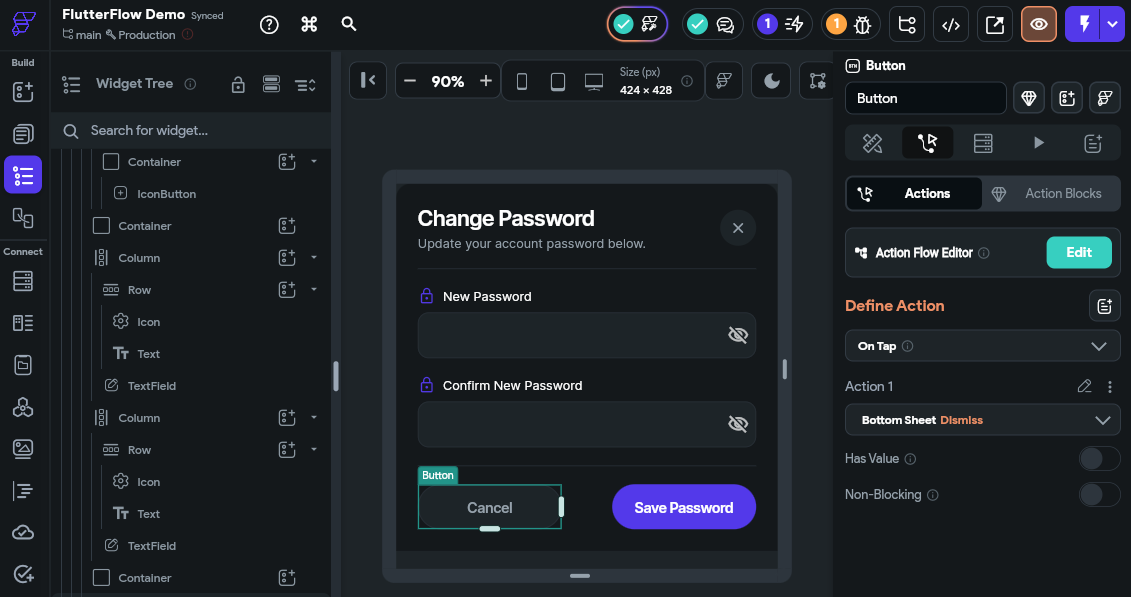Open the custom code lines icon in sidebar
1131x597 pixels.
[x=23, y=491]
